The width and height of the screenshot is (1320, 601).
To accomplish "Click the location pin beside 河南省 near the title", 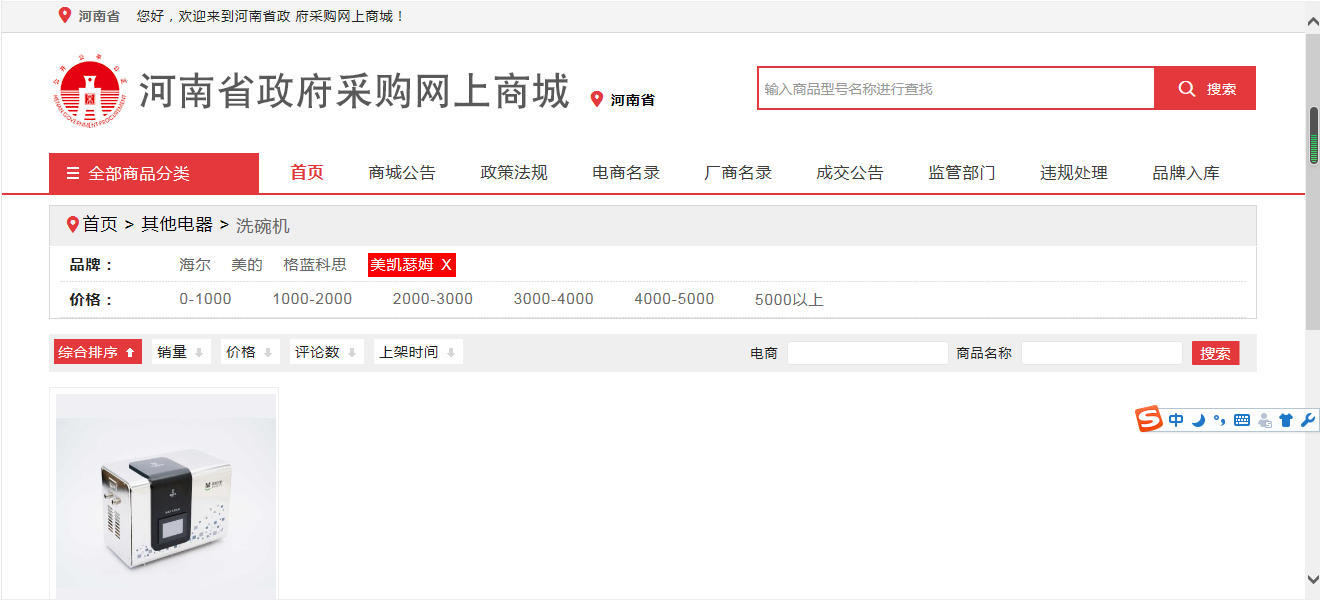I will click(597, 99).
